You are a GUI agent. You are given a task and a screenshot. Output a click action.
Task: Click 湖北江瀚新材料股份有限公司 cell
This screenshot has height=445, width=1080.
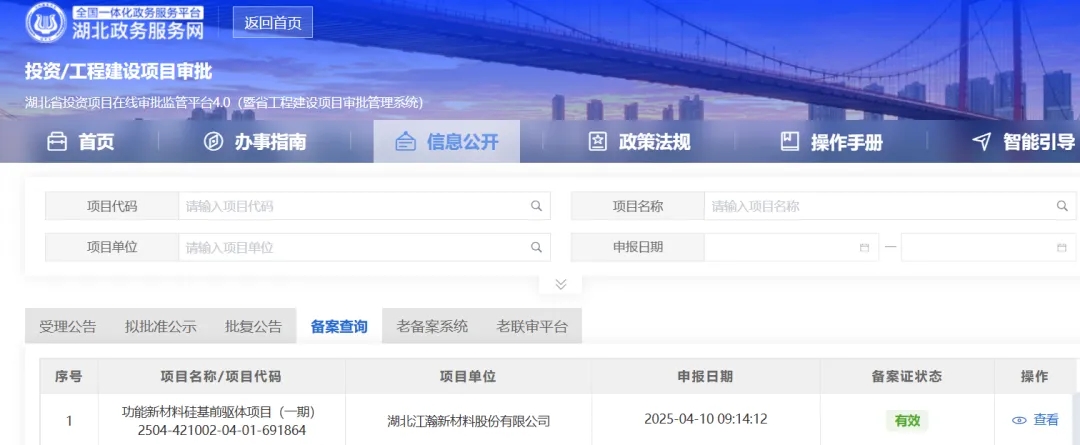468,421
